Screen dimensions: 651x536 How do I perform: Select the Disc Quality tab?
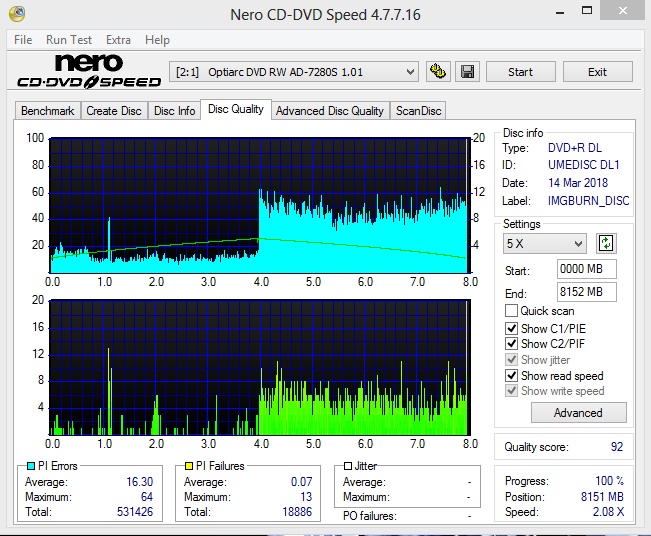point(236,109)
